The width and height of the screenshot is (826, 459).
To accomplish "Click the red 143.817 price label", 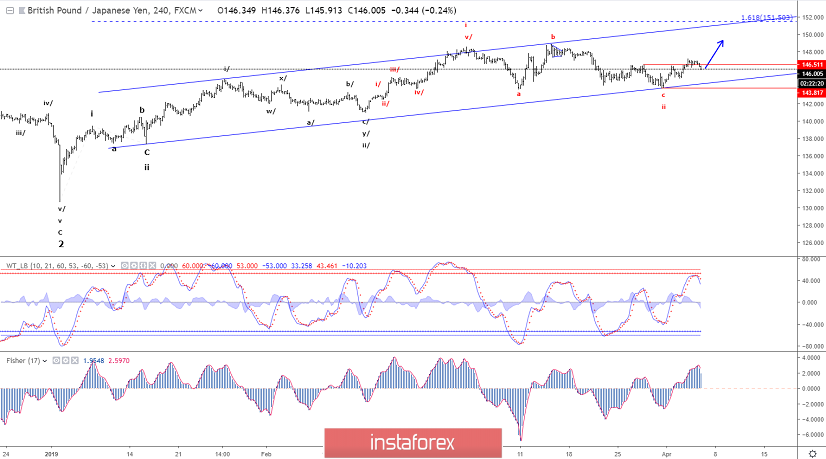I will [x=812, y=93].
